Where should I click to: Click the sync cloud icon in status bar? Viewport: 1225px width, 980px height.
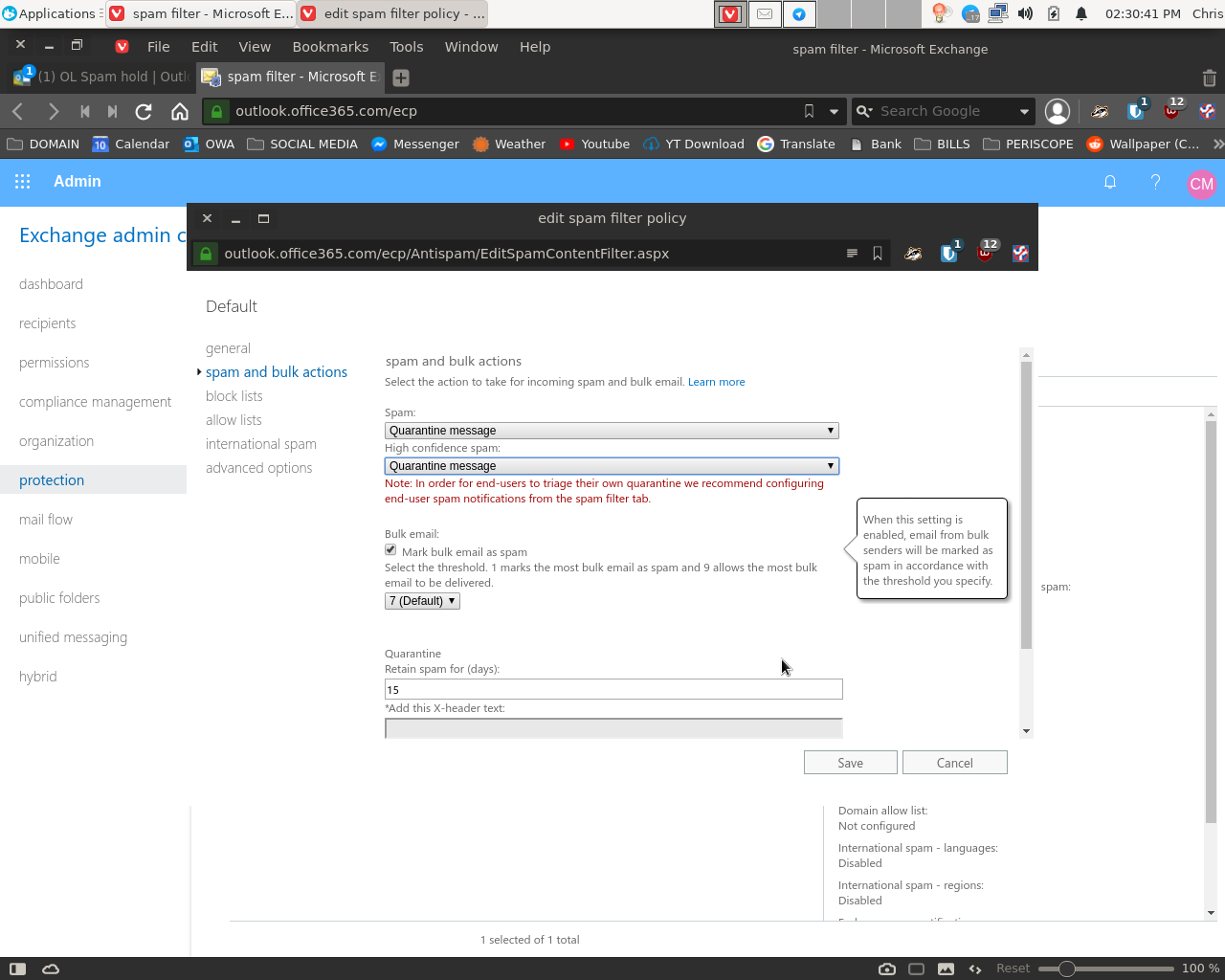[51, 969]
